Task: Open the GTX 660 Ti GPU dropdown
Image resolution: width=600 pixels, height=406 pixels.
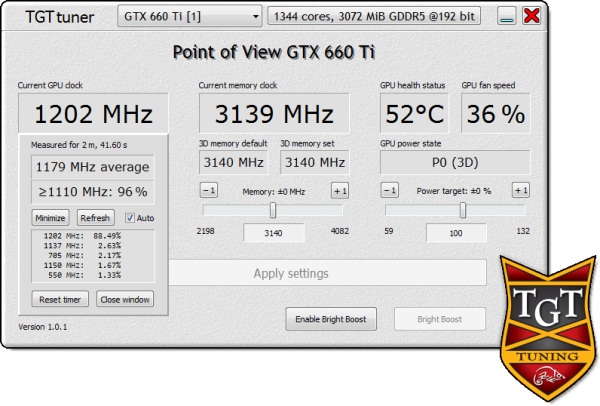Action: [190, 16]
